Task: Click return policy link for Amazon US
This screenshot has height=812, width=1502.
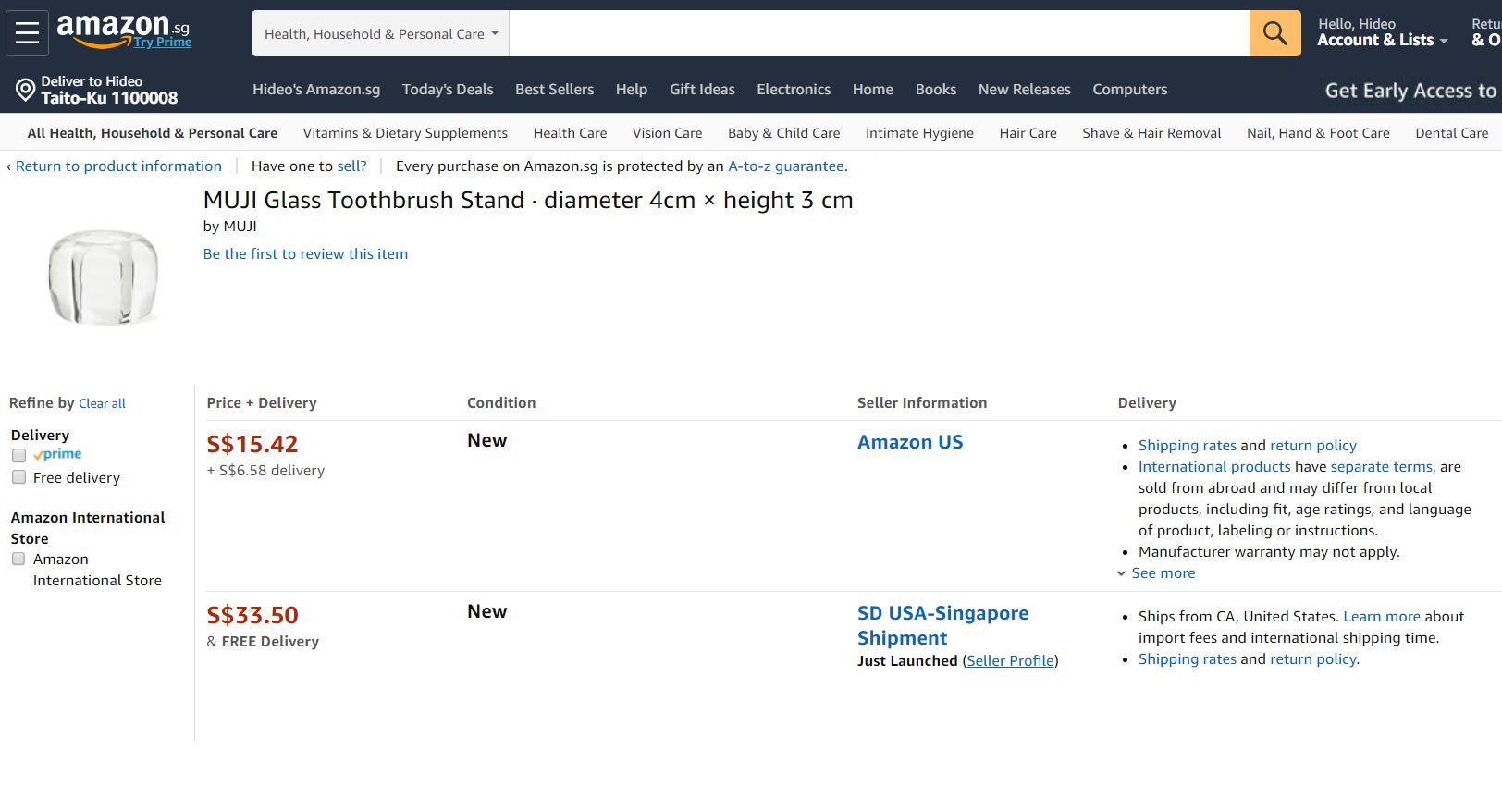Action: pos(1313,446)
